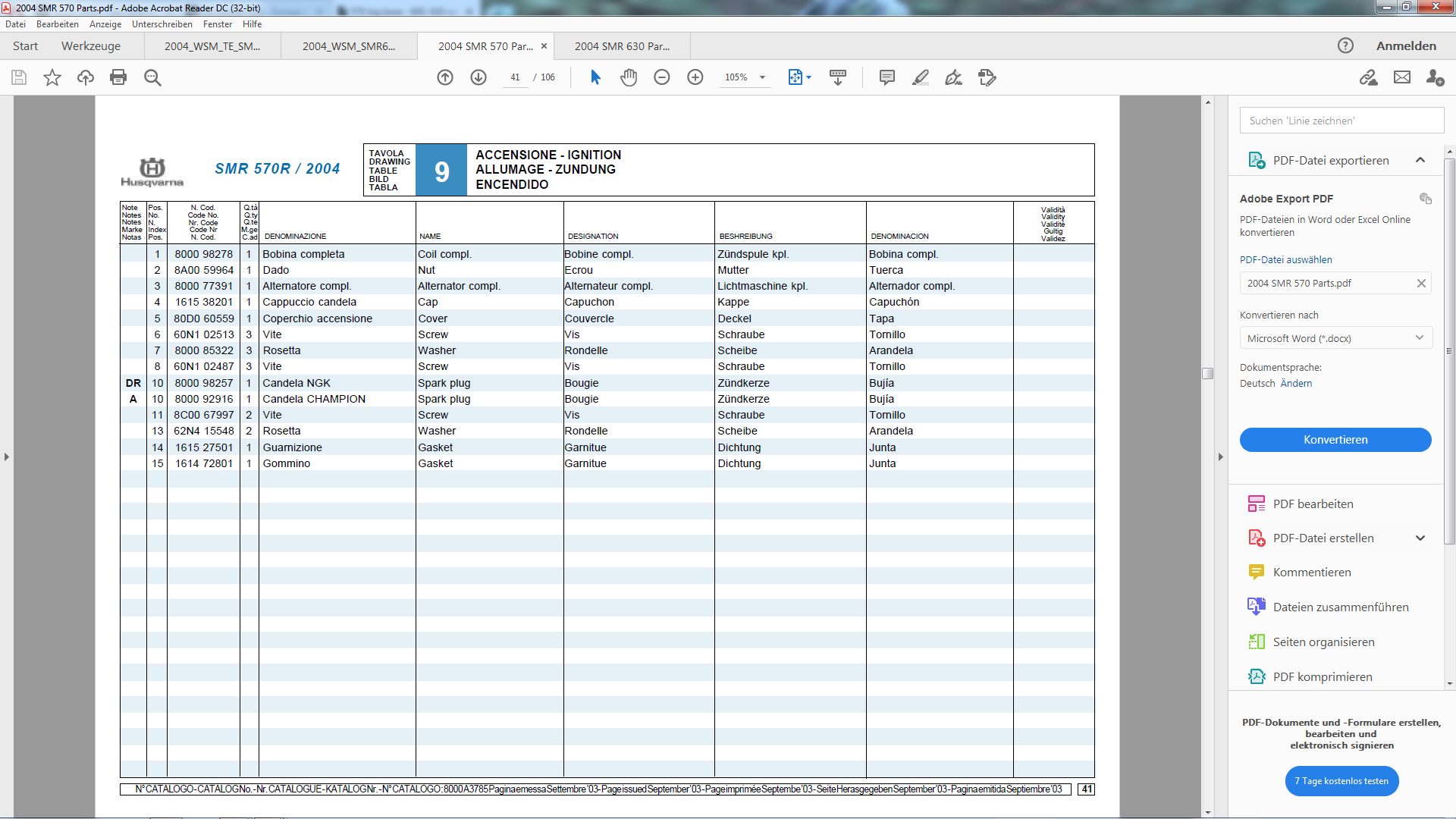1456x819 pixels.
Task: Print the document with printer icon
Action: click(x=118, y=77)
